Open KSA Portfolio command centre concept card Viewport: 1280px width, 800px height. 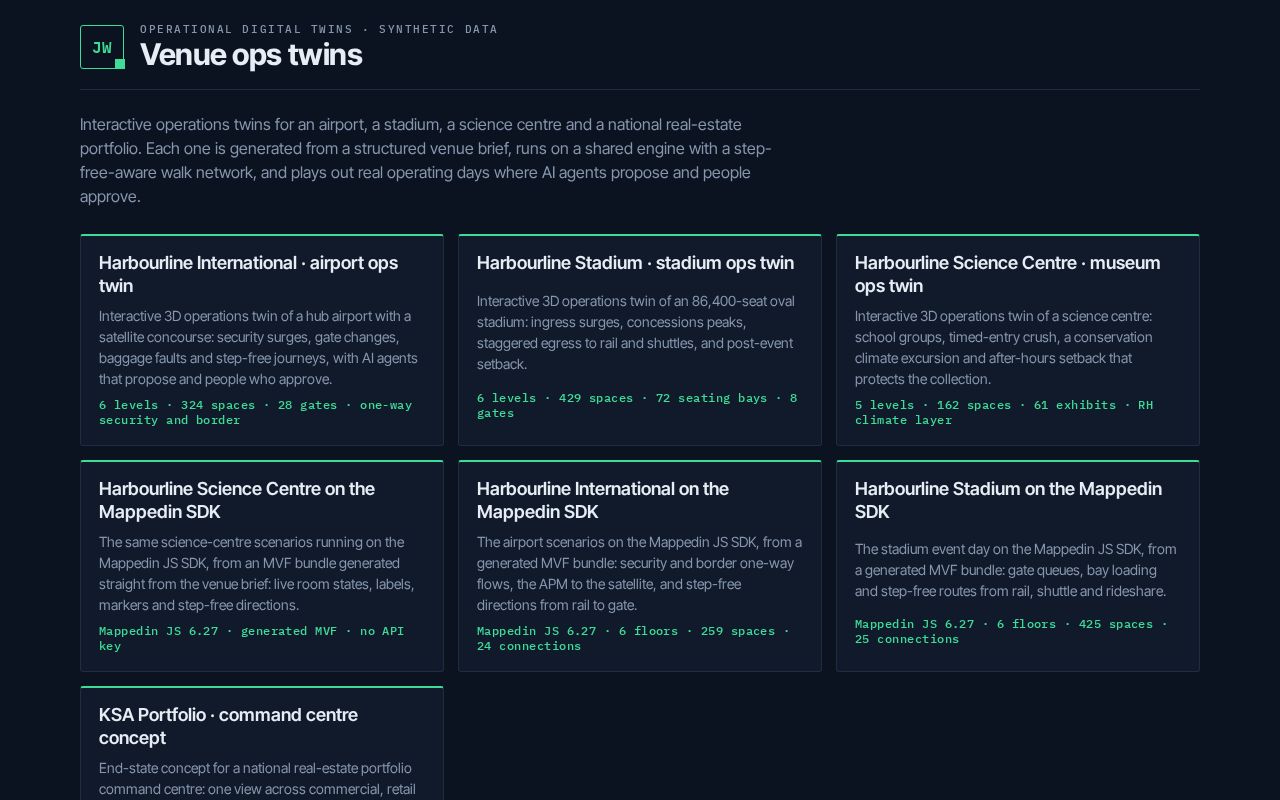262,743
